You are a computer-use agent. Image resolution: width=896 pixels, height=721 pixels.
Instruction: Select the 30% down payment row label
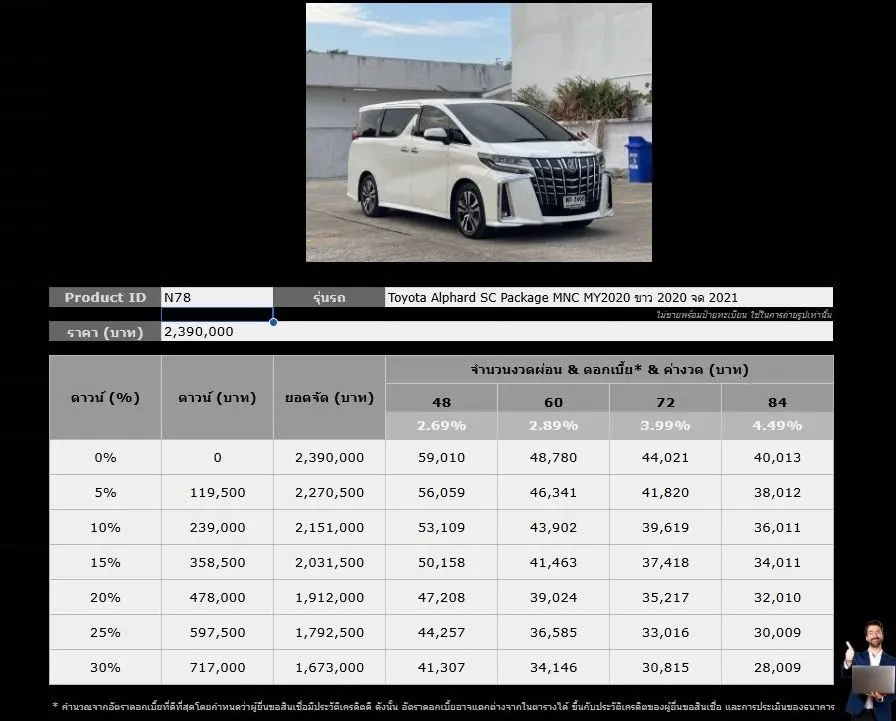105,667
